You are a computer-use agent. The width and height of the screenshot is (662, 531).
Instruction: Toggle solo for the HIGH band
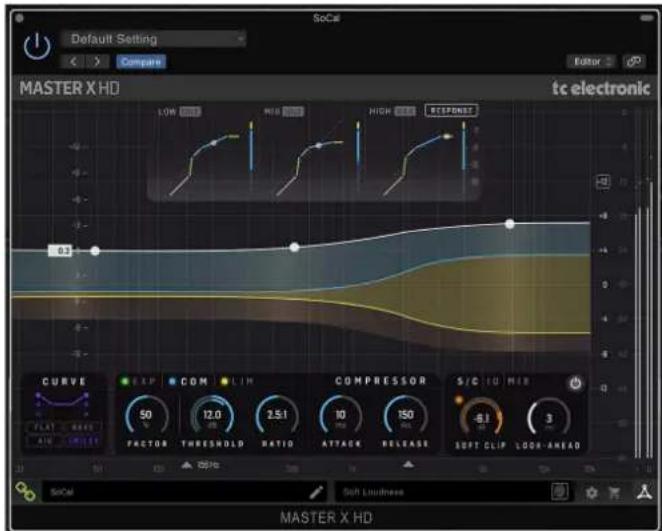pyautogui.click(x=405, y=111)
